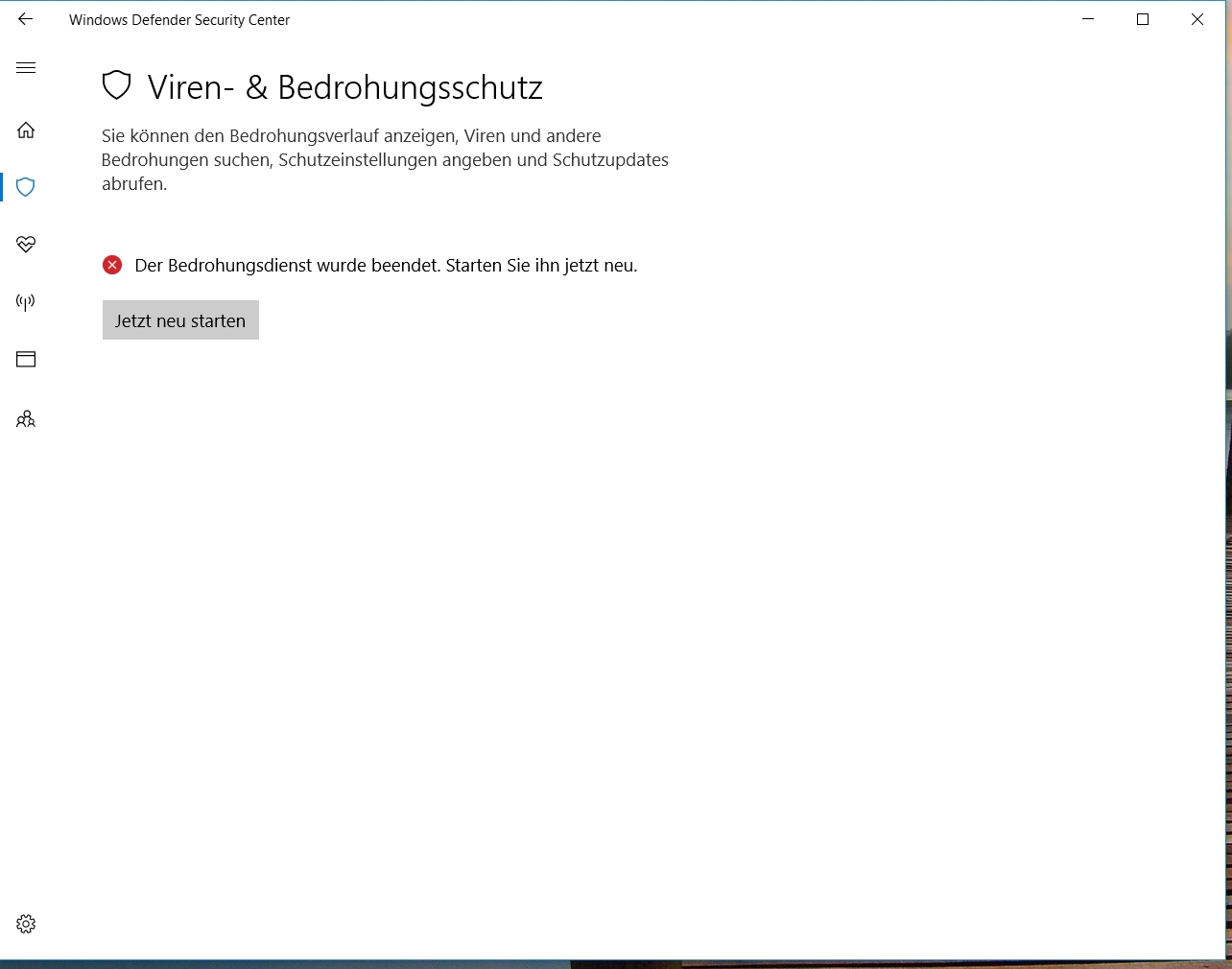Open App & browser control window icon
1232x969 pixels.
[26, 360]
